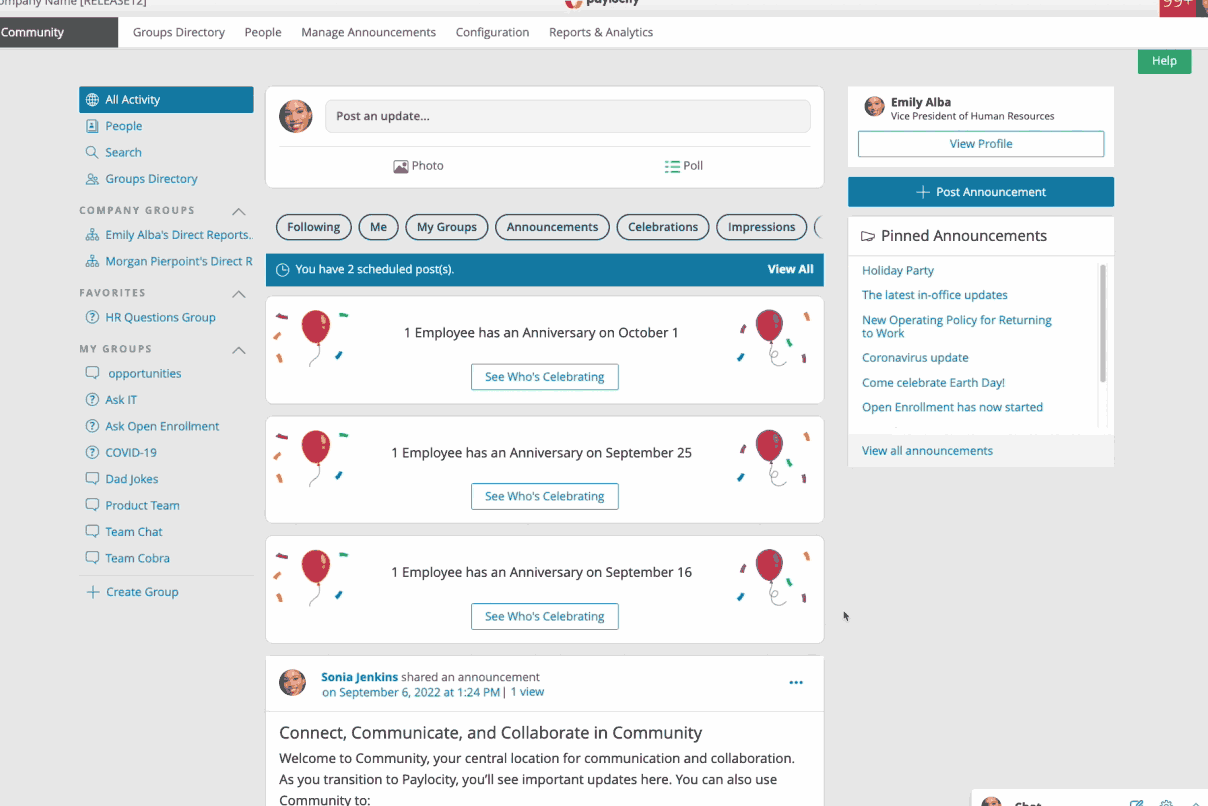The image size is (1208, 806).
Task: Open Open Enrollment has now started announcement
Action: (952, 408)
